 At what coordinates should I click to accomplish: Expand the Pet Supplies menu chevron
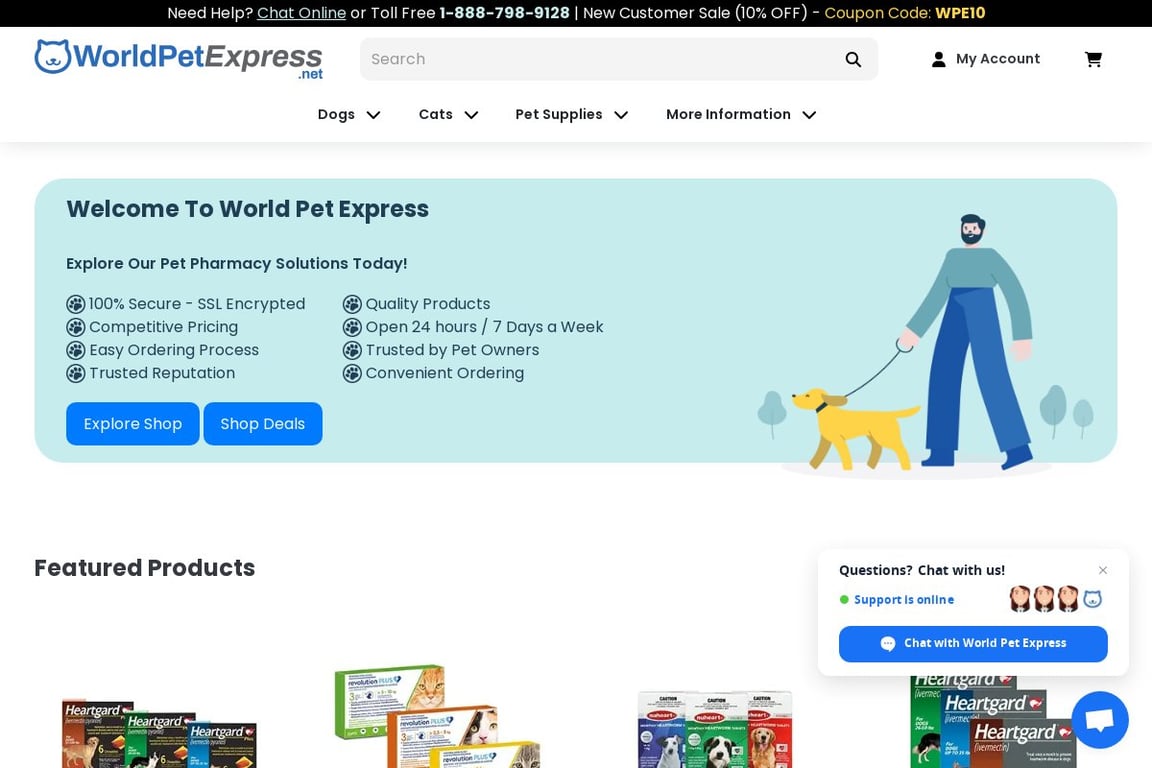coord(621,115)
